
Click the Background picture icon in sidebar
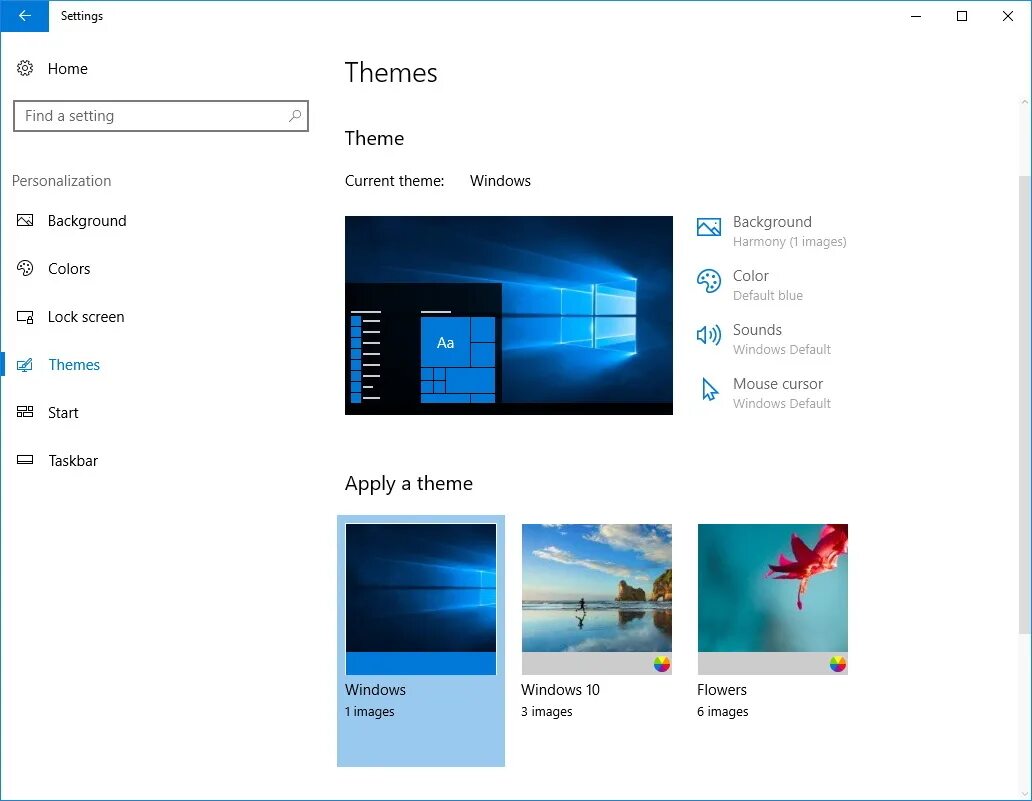[25, 220]
